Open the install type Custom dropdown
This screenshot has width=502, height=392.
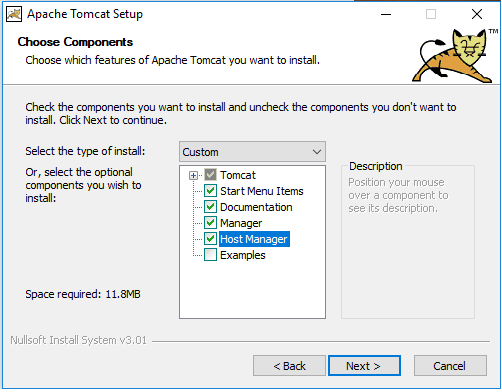click(x=252, y=152)
